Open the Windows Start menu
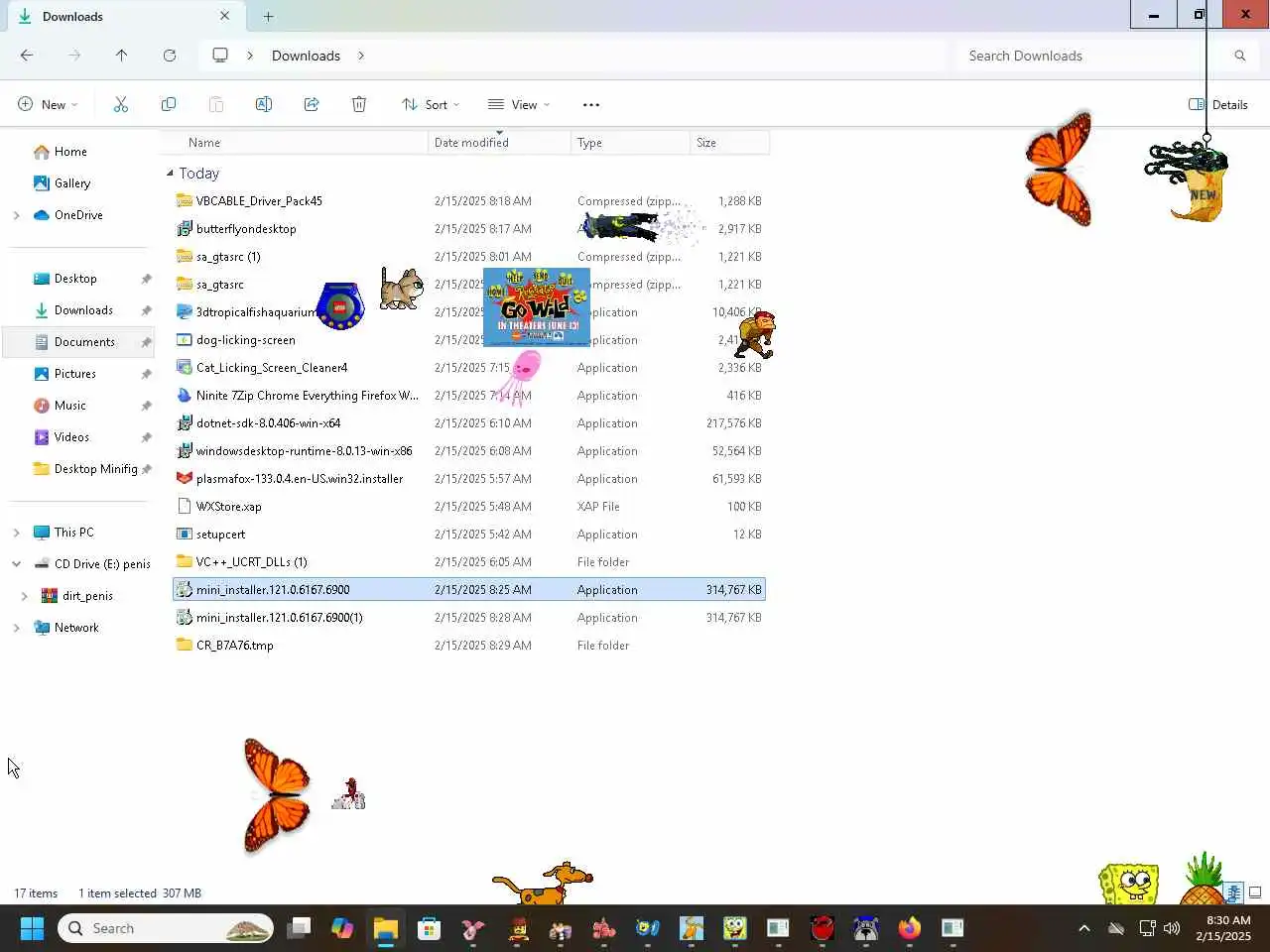Screen dimensions: 1270x952 32,928
